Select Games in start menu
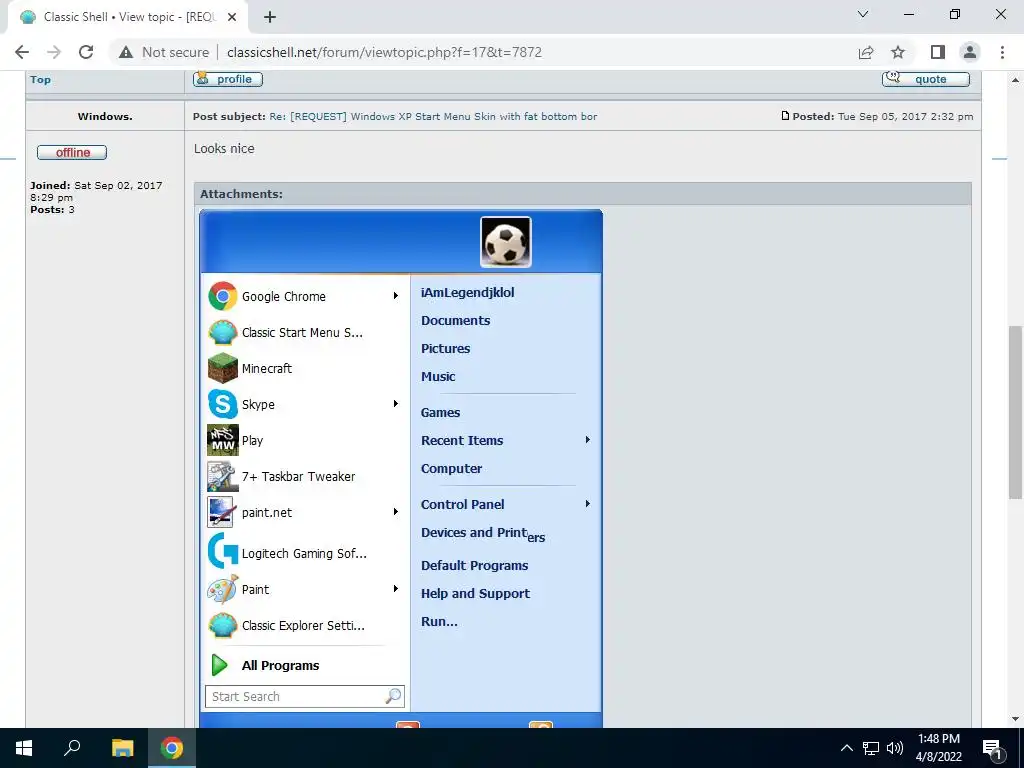The height and width of the screenshot is (768, 1024). point(440,413)
